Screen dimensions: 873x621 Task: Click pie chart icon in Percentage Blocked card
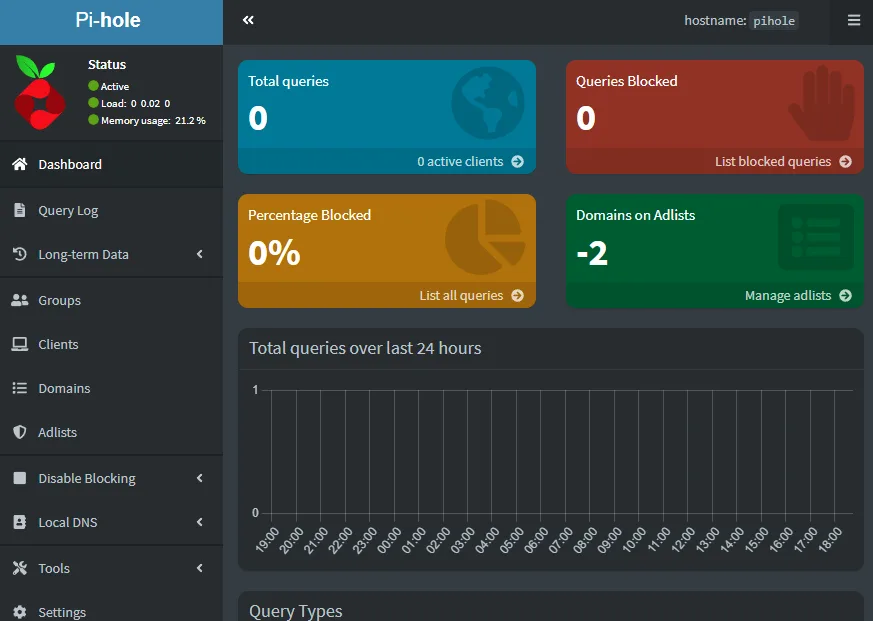coord(485,237)
